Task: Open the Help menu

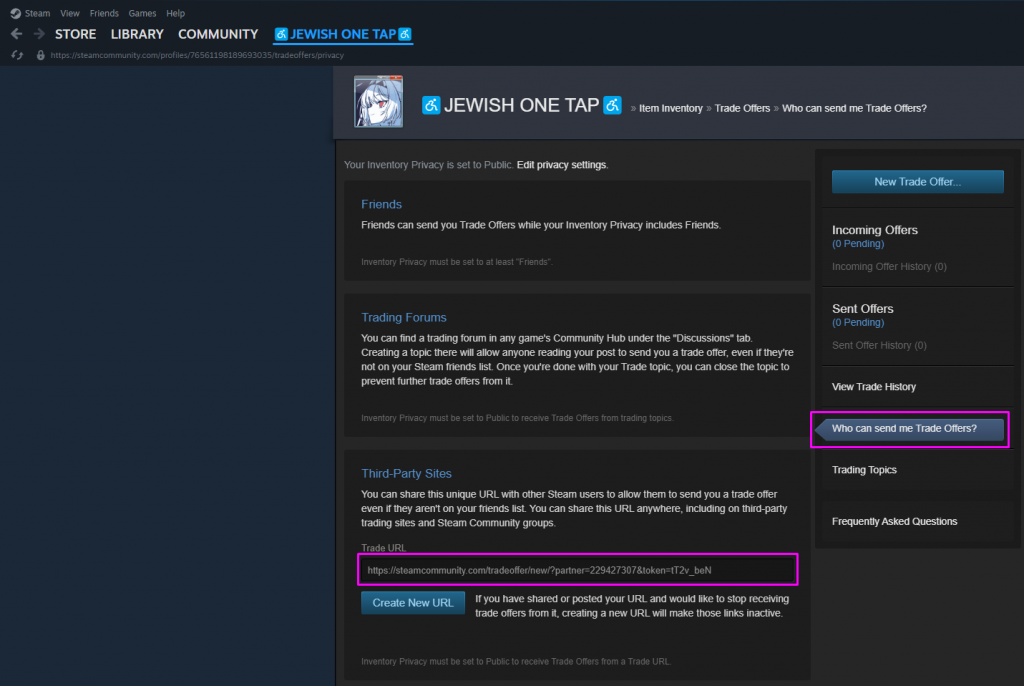Action: point(176,13)
